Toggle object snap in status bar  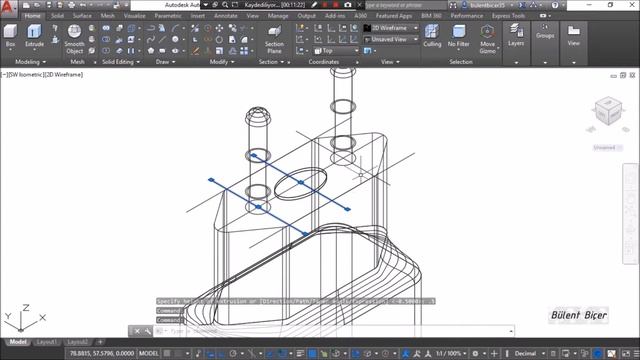click(282, 353)
